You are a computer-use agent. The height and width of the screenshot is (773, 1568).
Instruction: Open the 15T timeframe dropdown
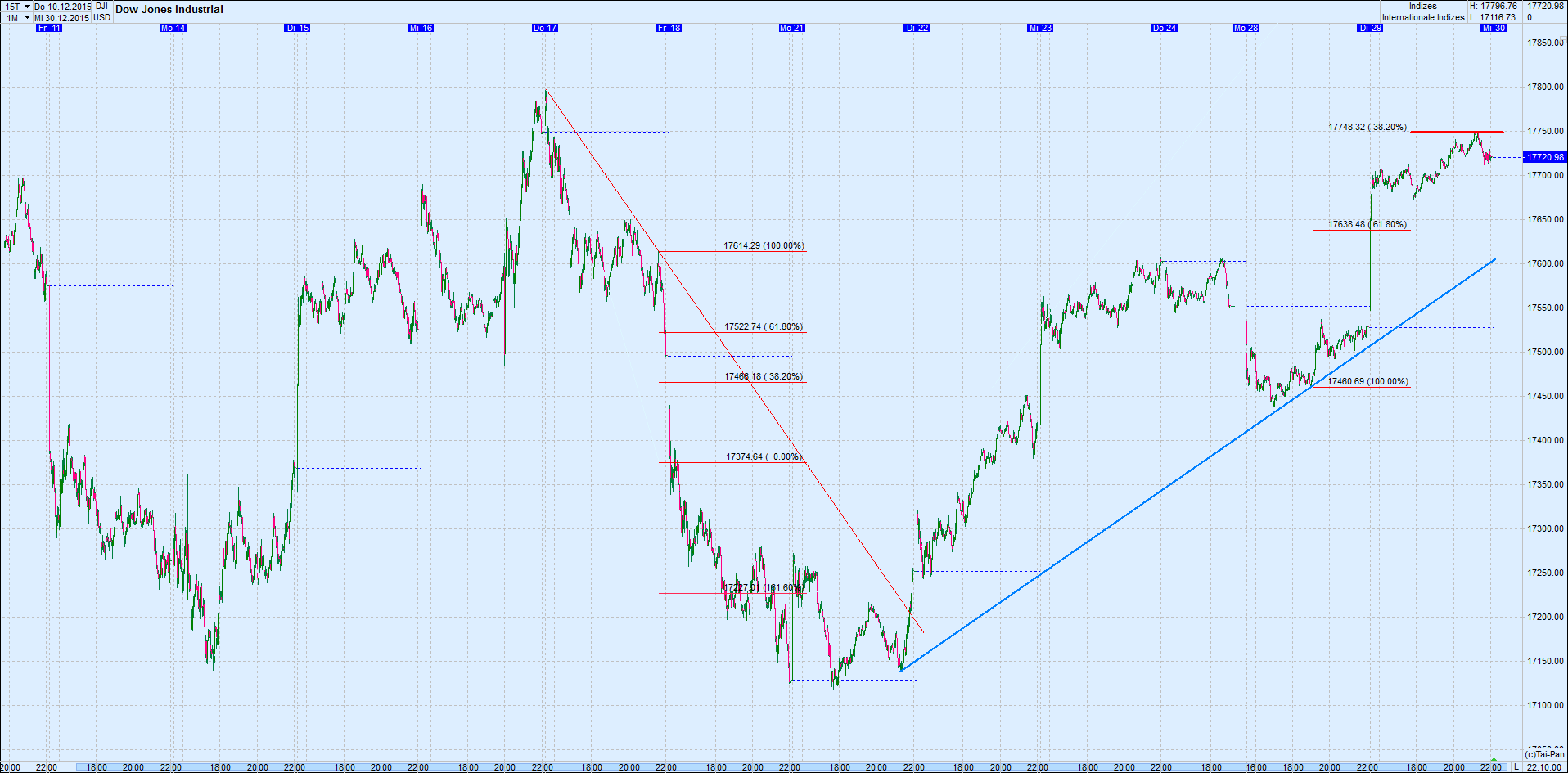(11, 6)
